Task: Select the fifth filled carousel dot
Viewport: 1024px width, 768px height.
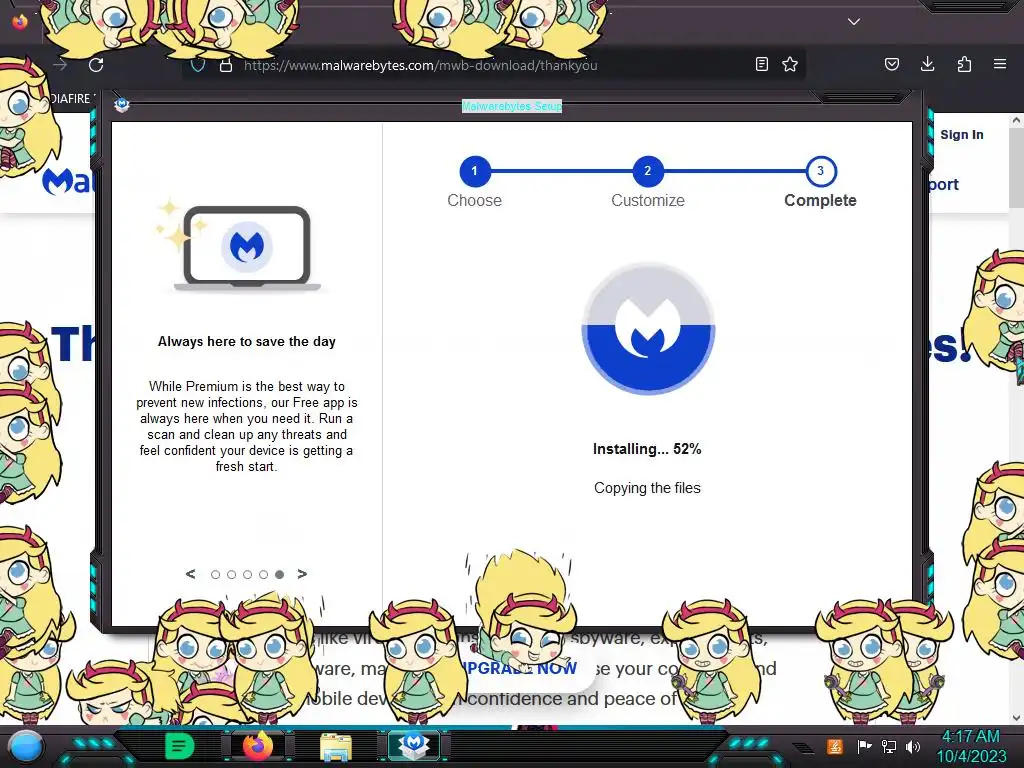Action: click(280, 575)
